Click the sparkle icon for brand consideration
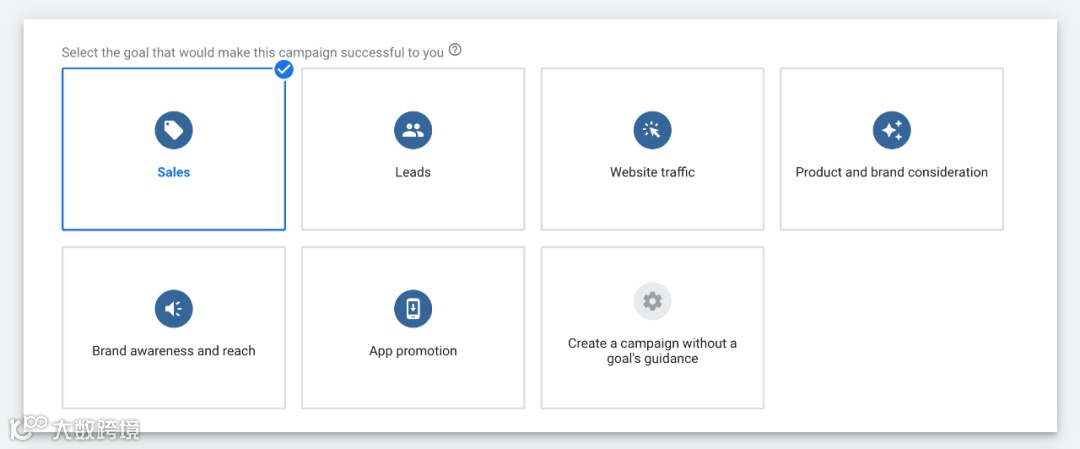 891,130
